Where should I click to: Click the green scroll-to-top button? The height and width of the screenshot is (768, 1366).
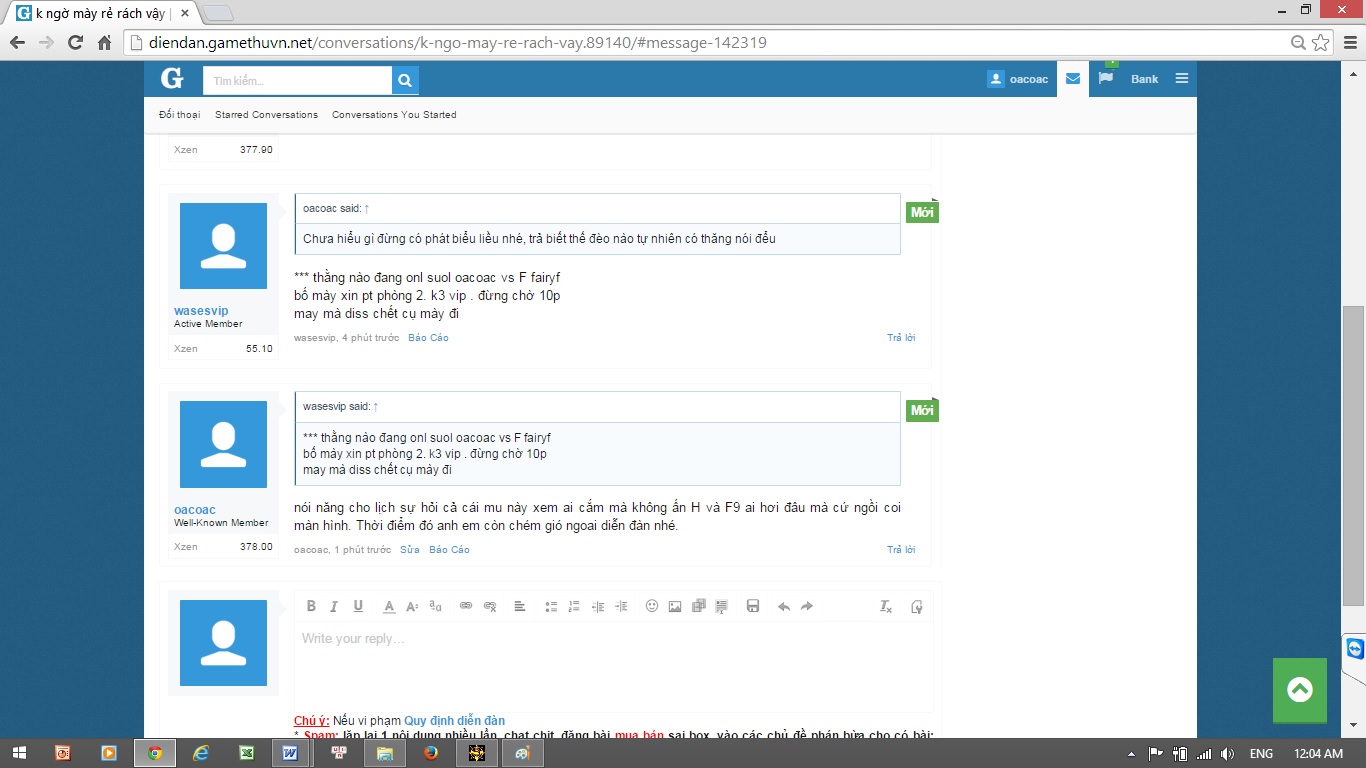pyautogui.click(x=1300, y=690)
